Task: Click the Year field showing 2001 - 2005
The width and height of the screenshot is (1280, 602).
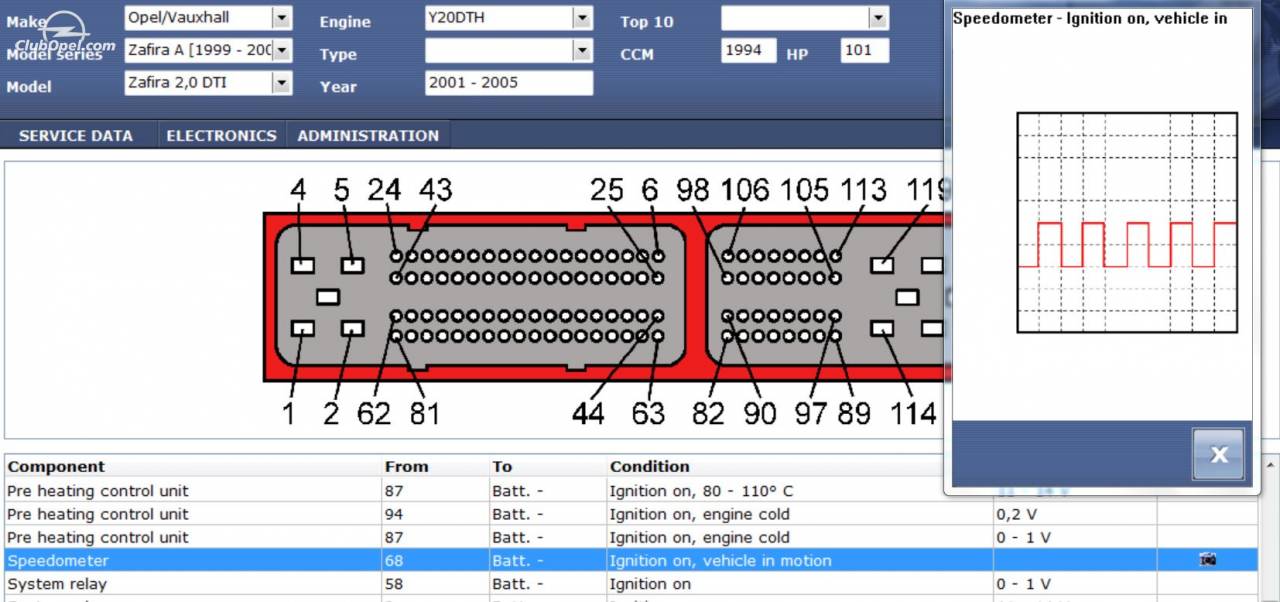Action: point(508,83)
